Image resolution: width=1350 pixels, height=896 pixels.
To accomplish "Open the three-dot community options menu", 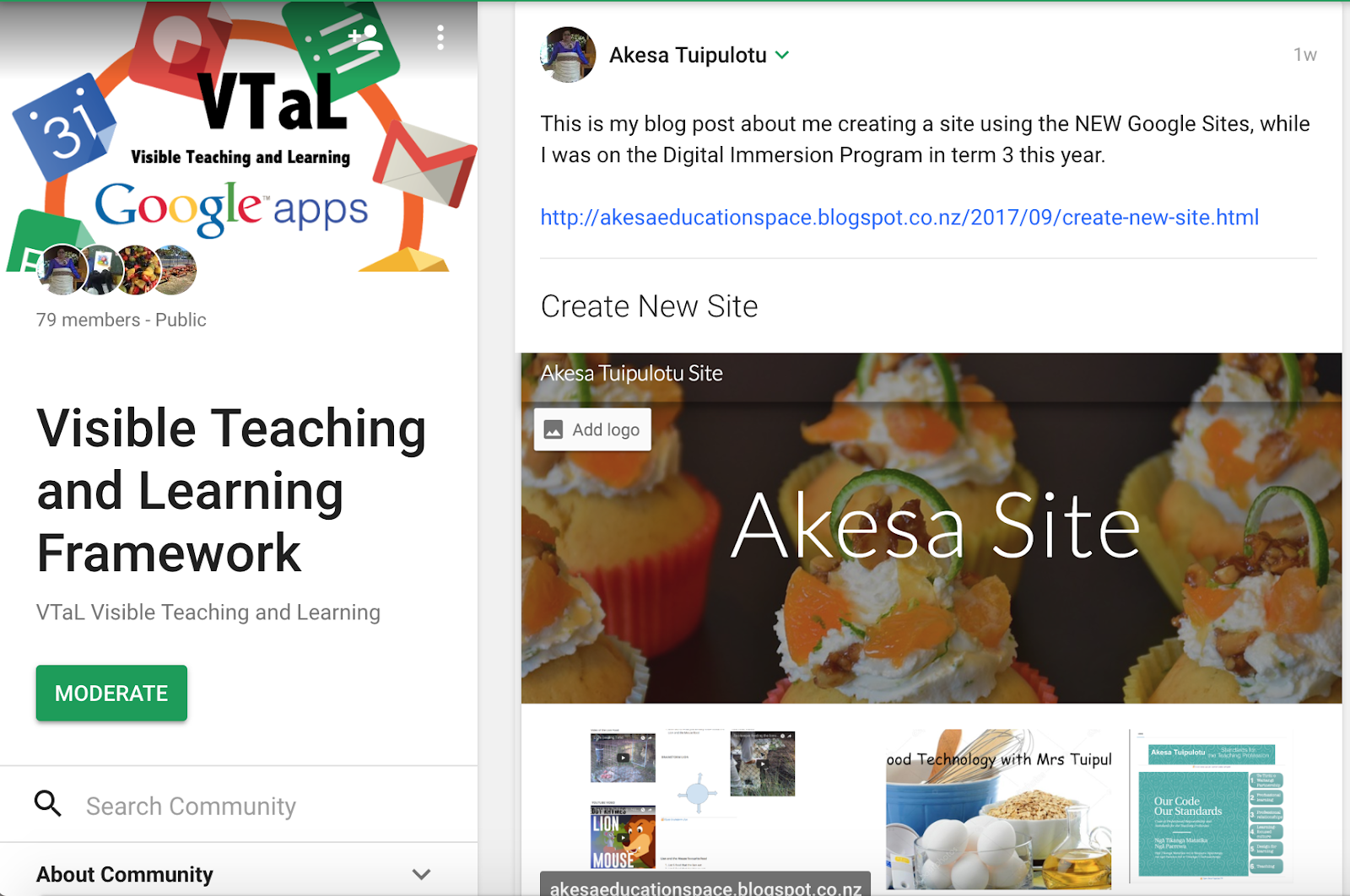I will [x=440, y=37].
